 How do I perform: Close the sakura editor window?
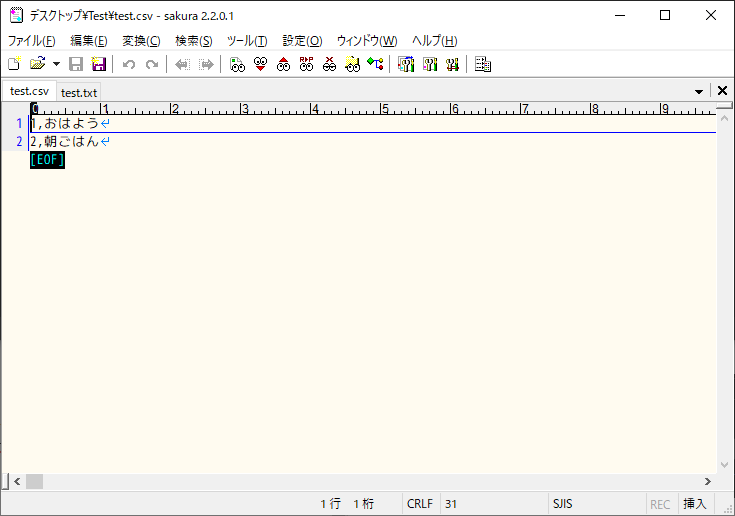[x=711, y=15]
